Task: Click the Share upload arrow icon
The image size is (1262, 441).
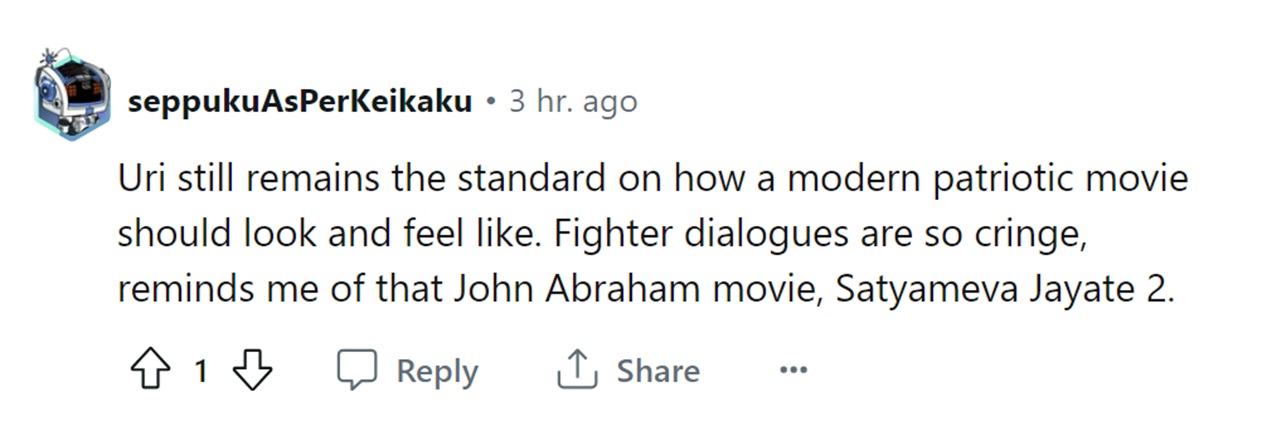Action: (x=577, y=371)
